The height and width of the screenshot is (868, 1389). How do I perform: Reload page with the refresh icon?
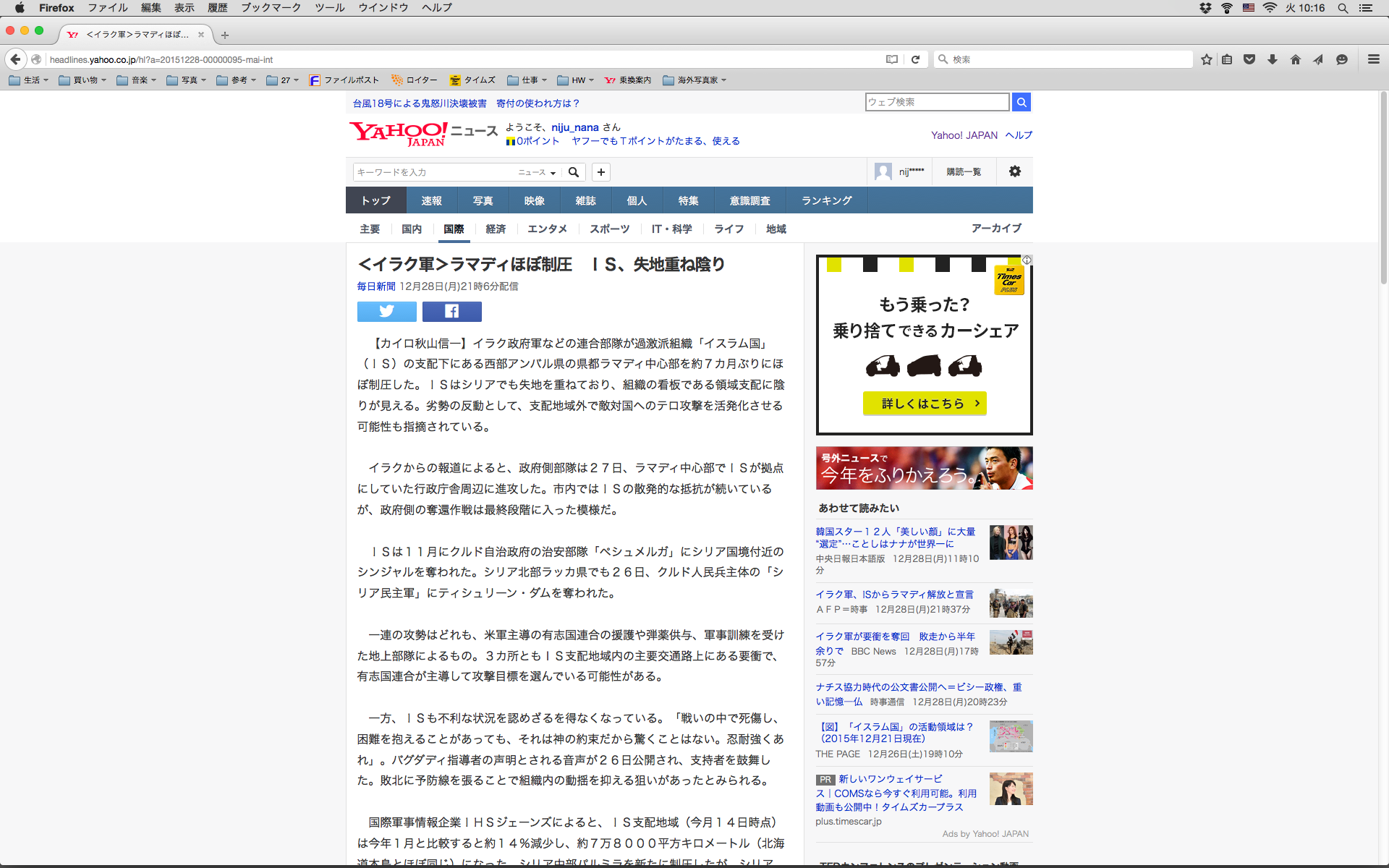click(x=915, y=59)
